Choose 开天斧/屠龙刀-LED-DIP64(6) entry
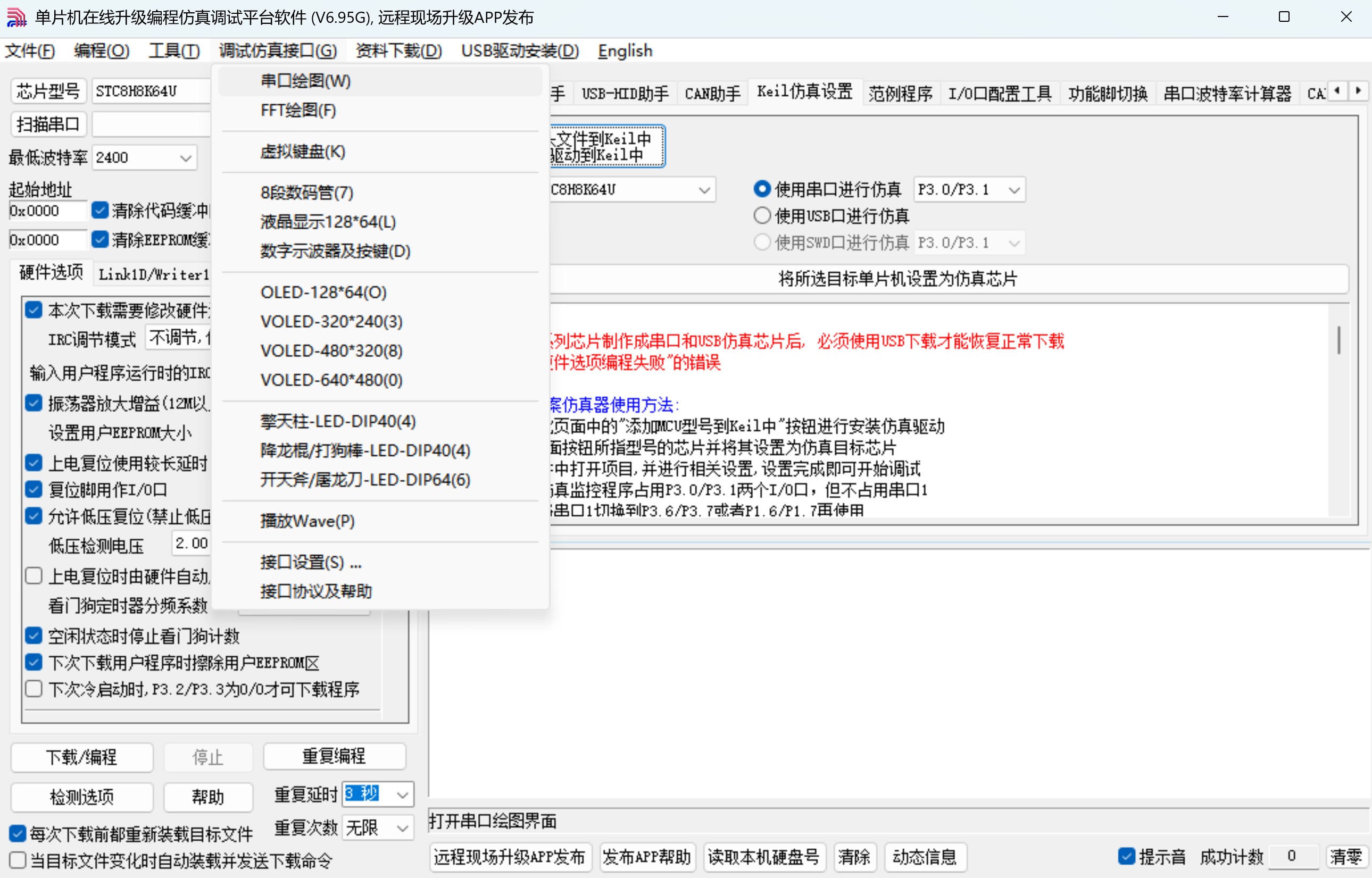 [380, 480]
